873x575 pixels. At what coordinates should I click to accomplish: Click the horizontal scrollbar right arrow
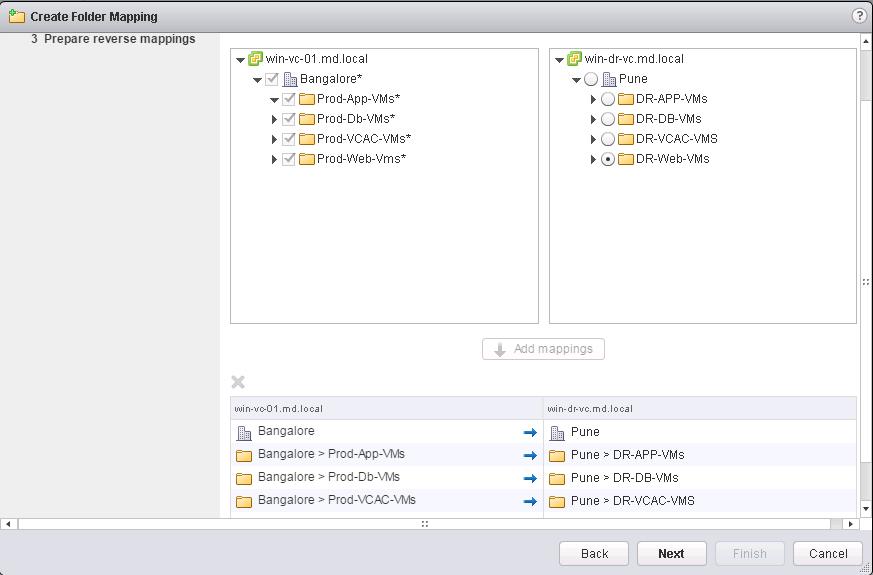(x=850, y=524)
